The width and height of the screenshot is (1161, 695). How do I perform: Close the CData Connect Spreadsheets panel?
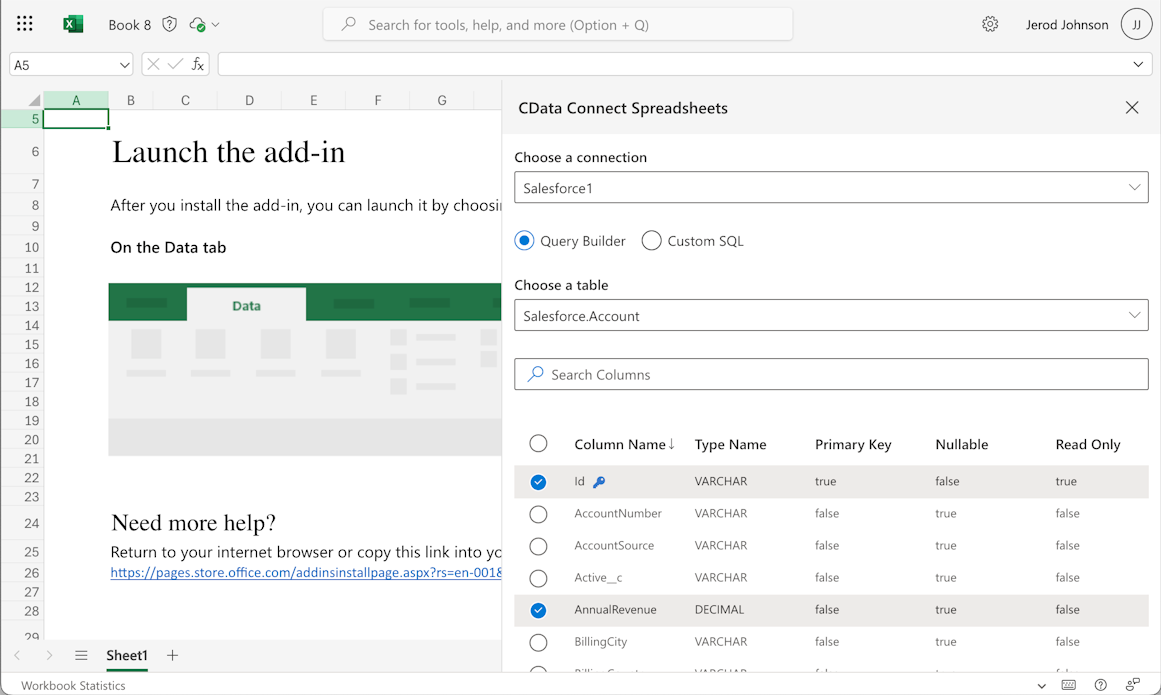[x=1131, y=108]
